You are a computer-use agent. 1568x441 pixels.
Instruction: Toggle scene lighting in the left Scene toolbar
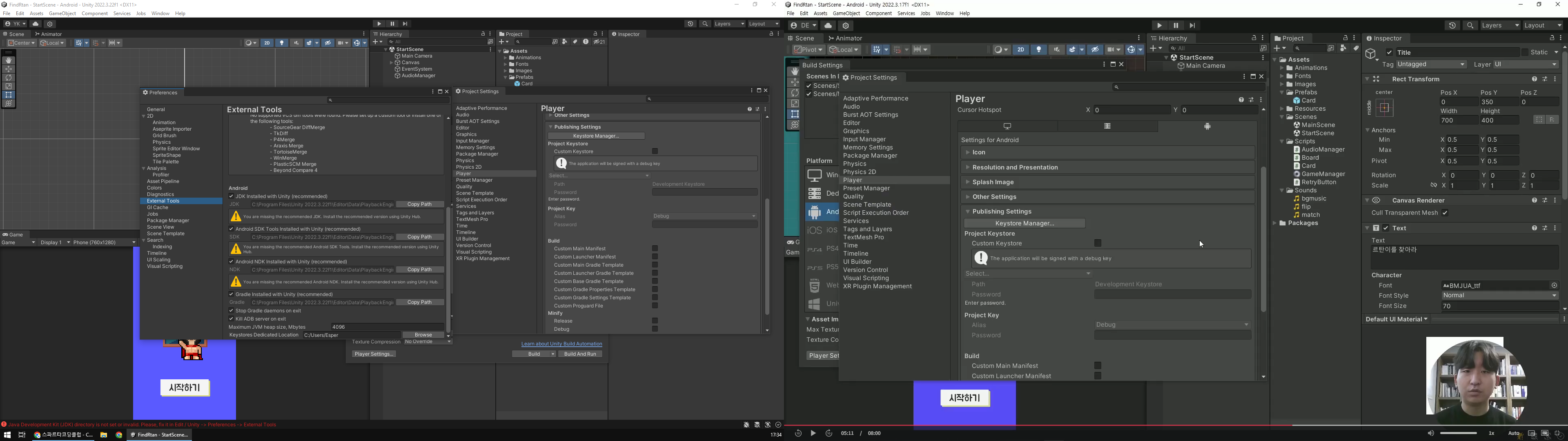(x=282, y=43)
